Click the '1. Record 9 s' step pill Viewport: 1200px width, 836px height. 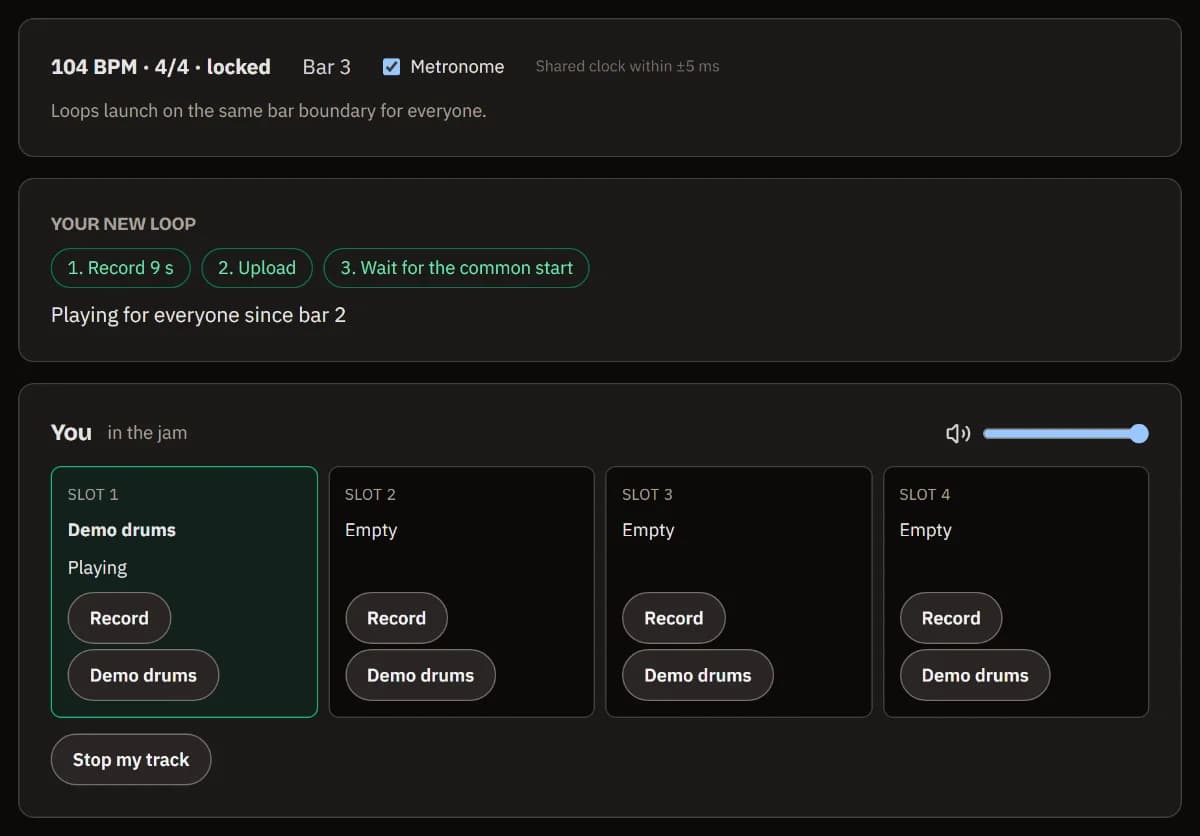pos(120,268)
